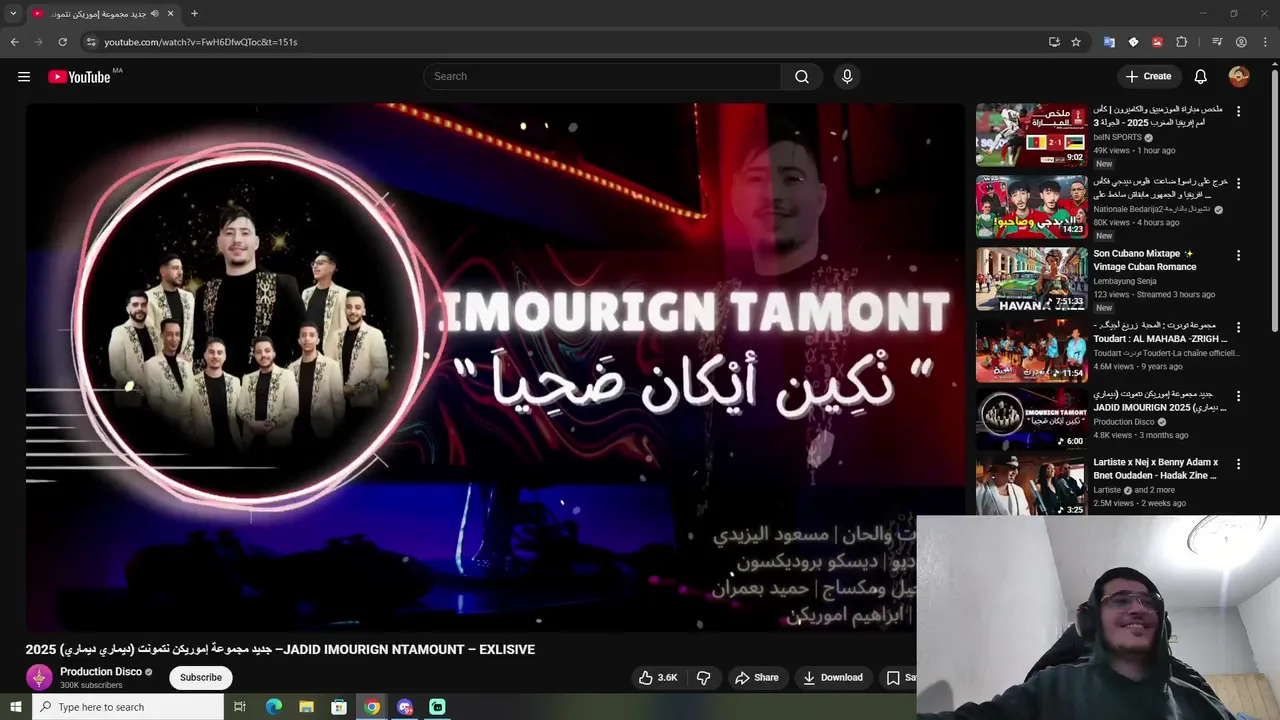Viewport: 1280px width, 720px height.
Task: Open Microsoft Store from taskbar
Action: (339, 707)
